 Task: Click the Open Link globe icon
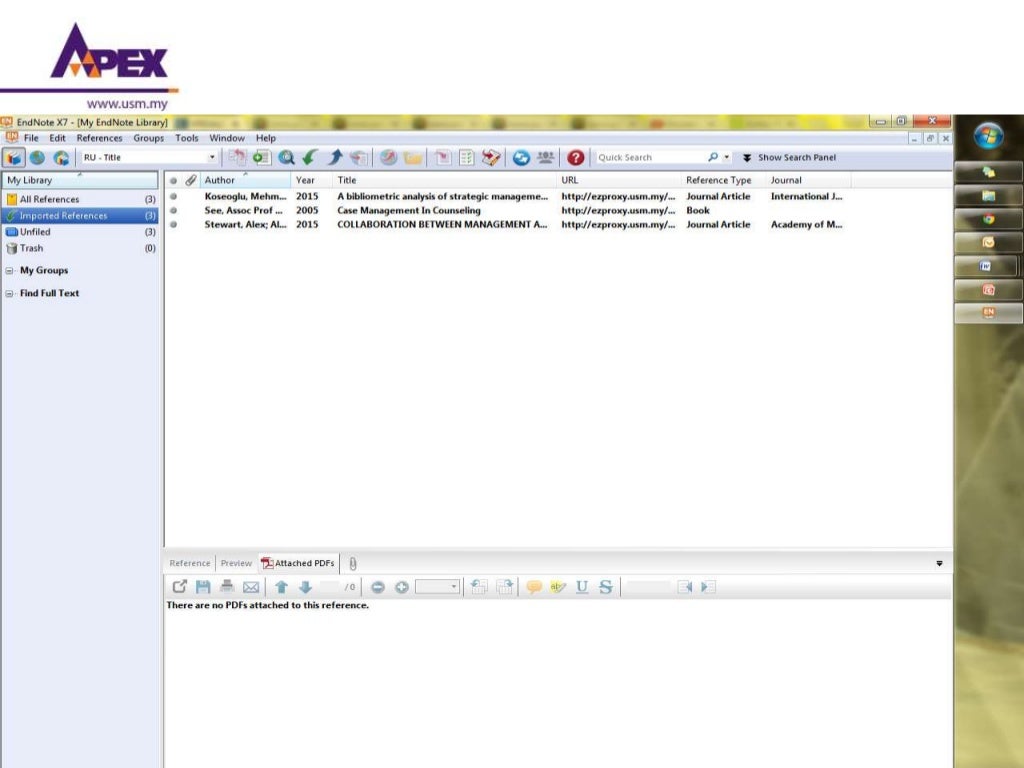(389, 157)
